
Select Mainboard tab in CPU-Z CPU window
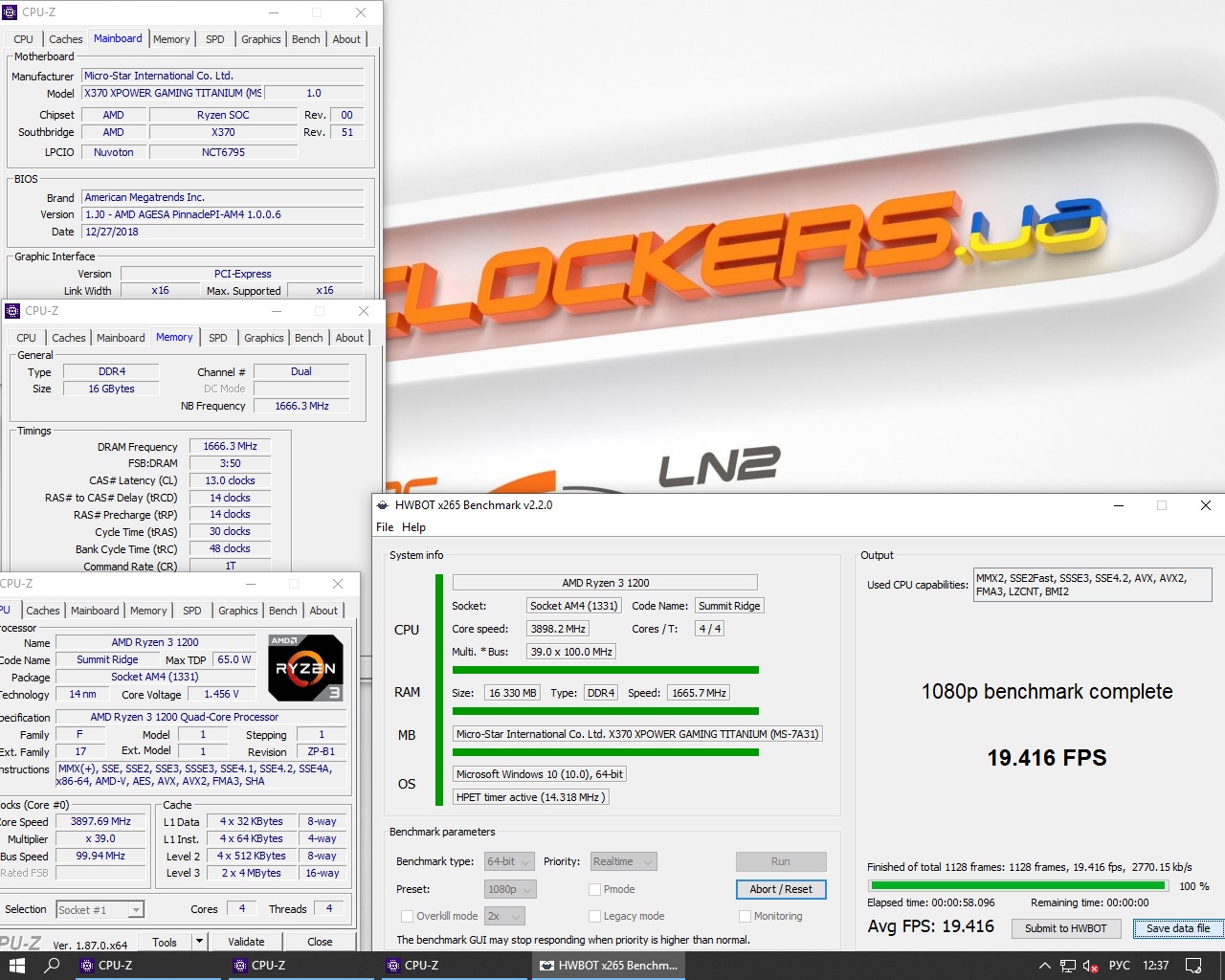[96, 611]
